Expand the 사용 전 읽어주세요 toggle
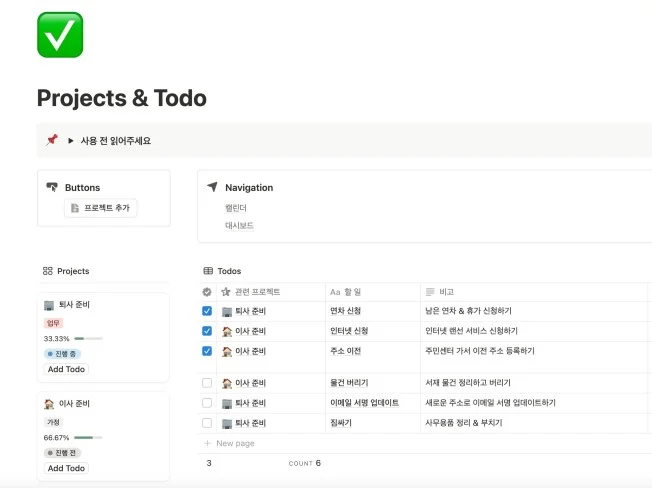 pyautogui.click(x=71, y=141)
